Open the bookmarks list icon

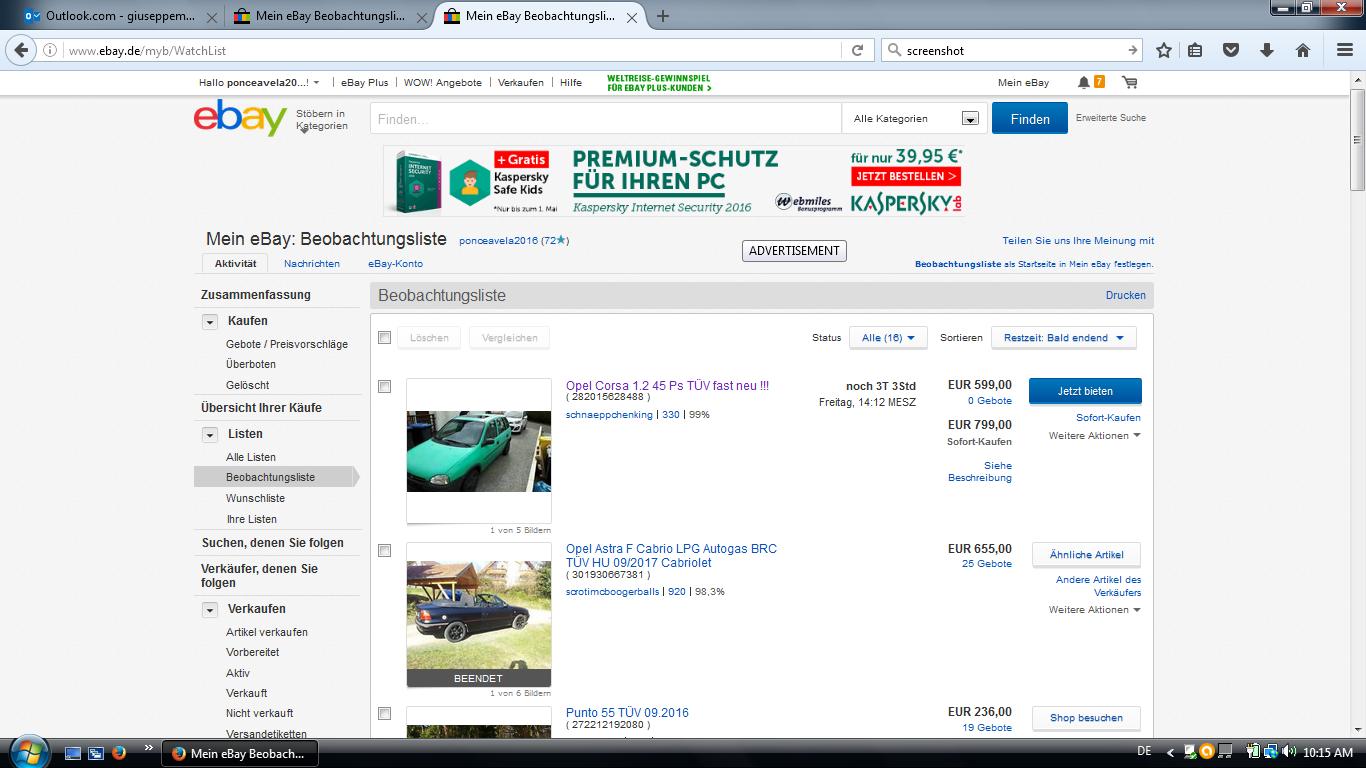[x=1195, y=50]
